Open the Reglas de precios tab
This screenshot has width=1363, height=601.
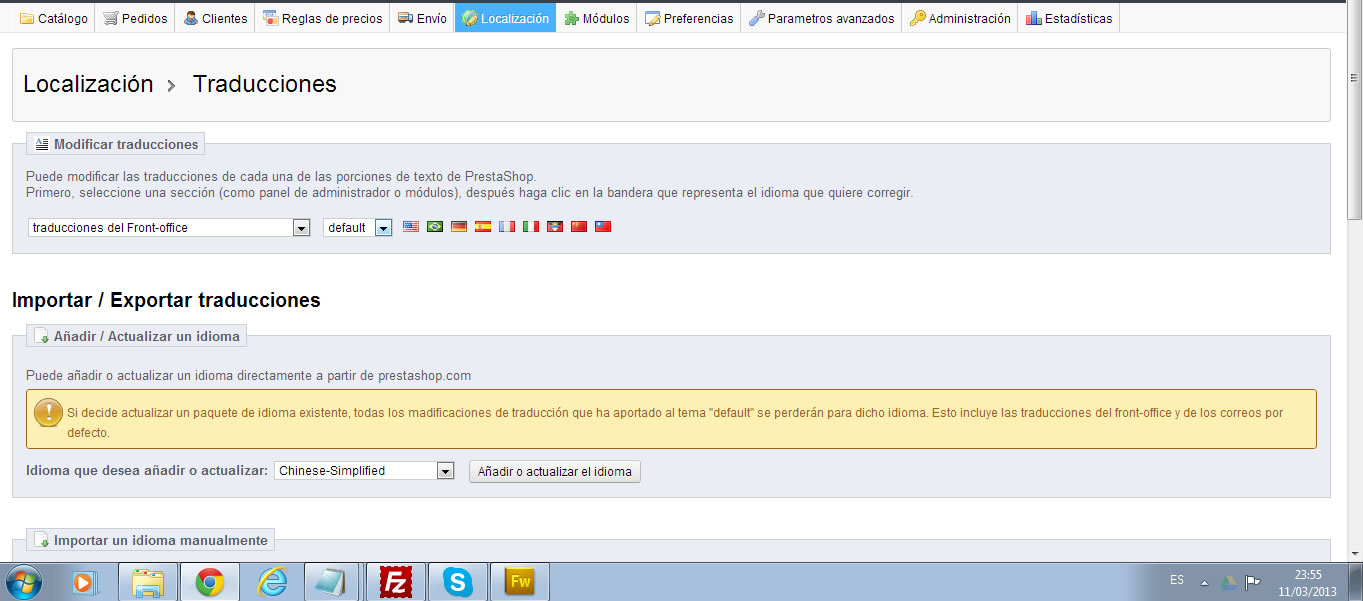coord(322,18)
